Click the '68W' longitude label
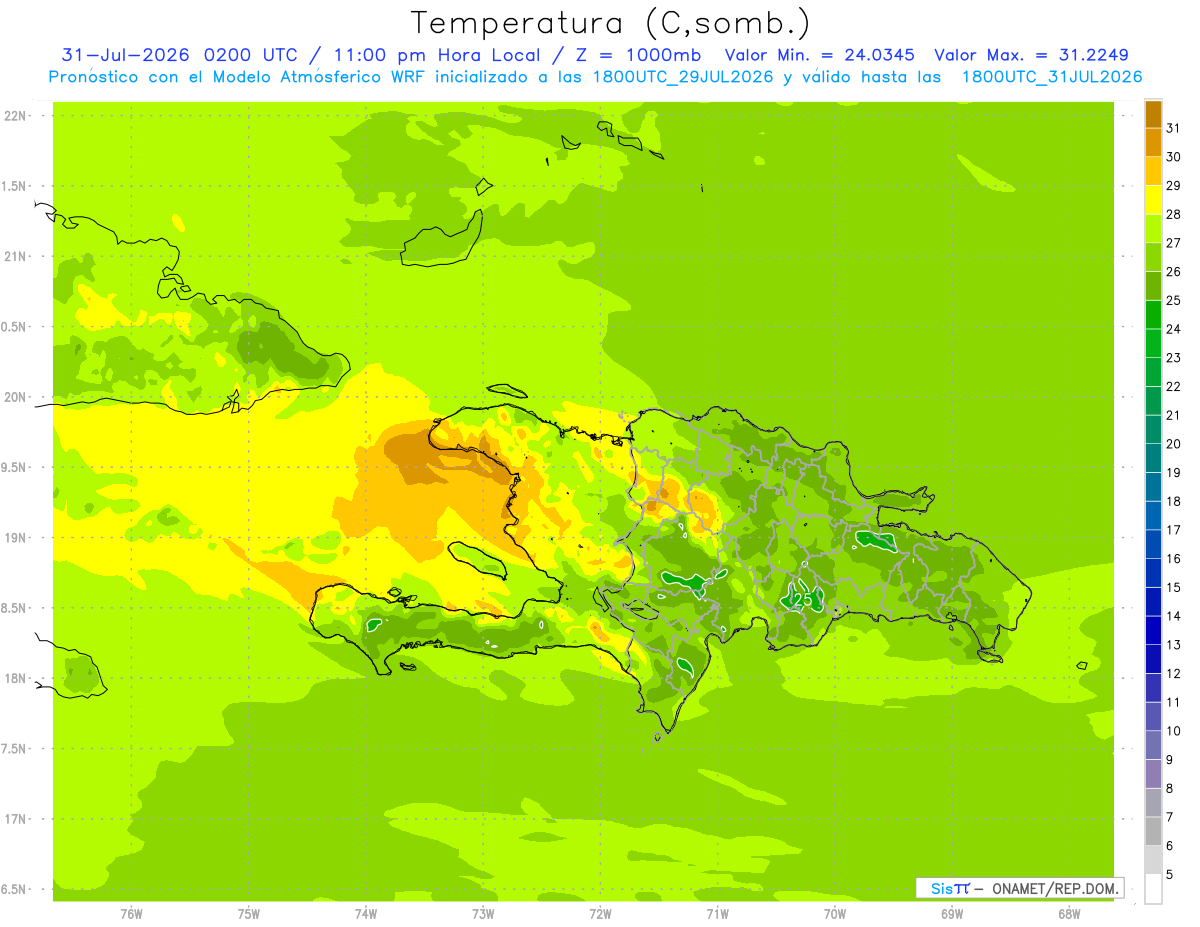The height and width of the screenshot is (927, 1200). coord(1068,914)
